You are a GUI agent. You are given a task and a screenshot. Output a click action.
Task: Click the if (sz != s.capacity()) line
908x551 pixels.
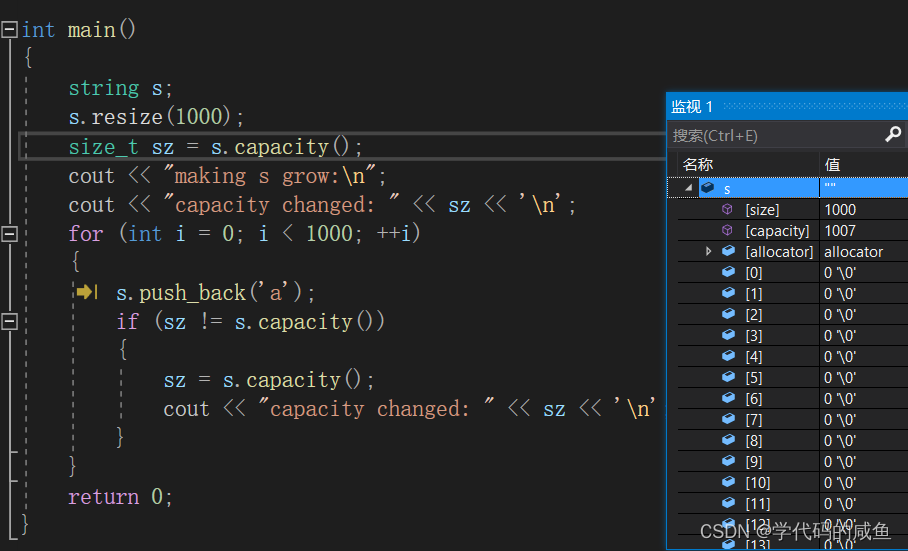pyautogui.click(x=251, y=321)
